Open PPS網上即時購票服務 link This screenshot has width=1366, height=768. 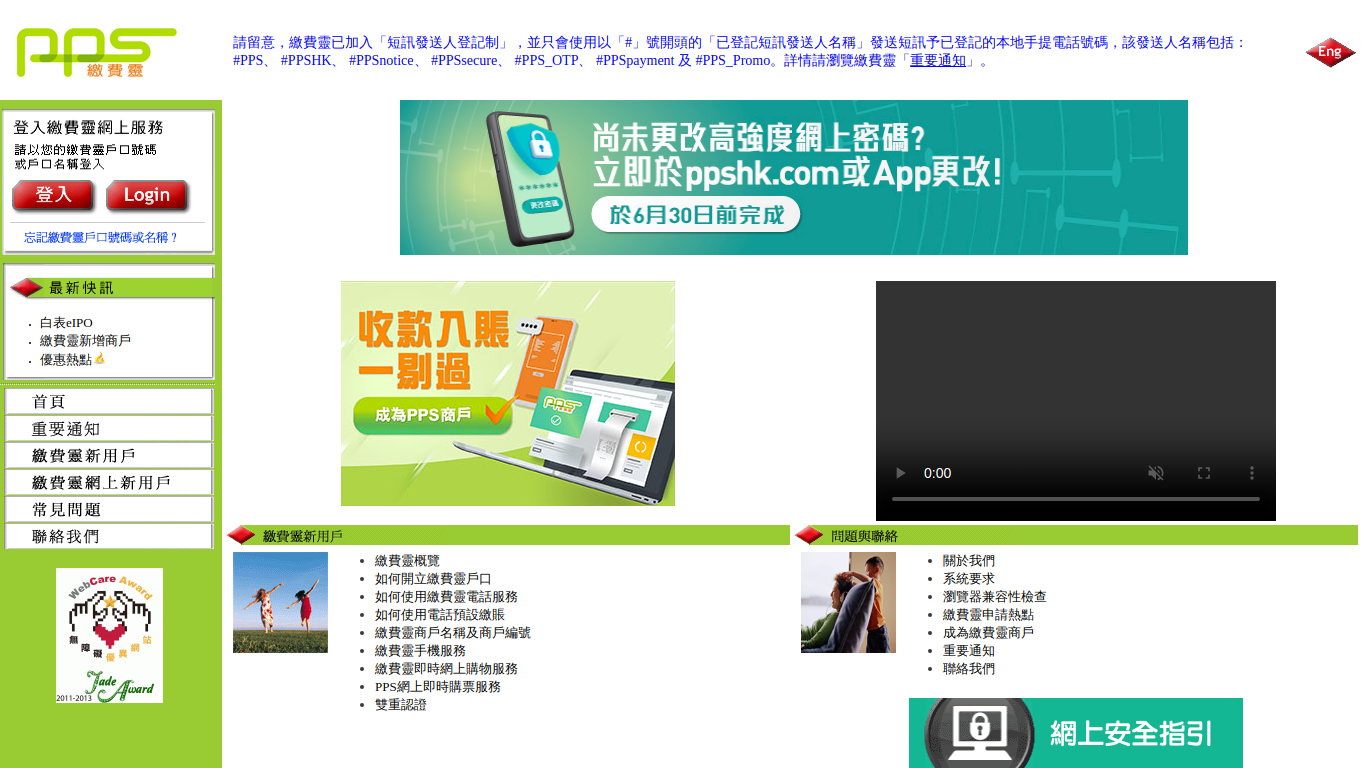pyautogui.click(x=438, y=687)
